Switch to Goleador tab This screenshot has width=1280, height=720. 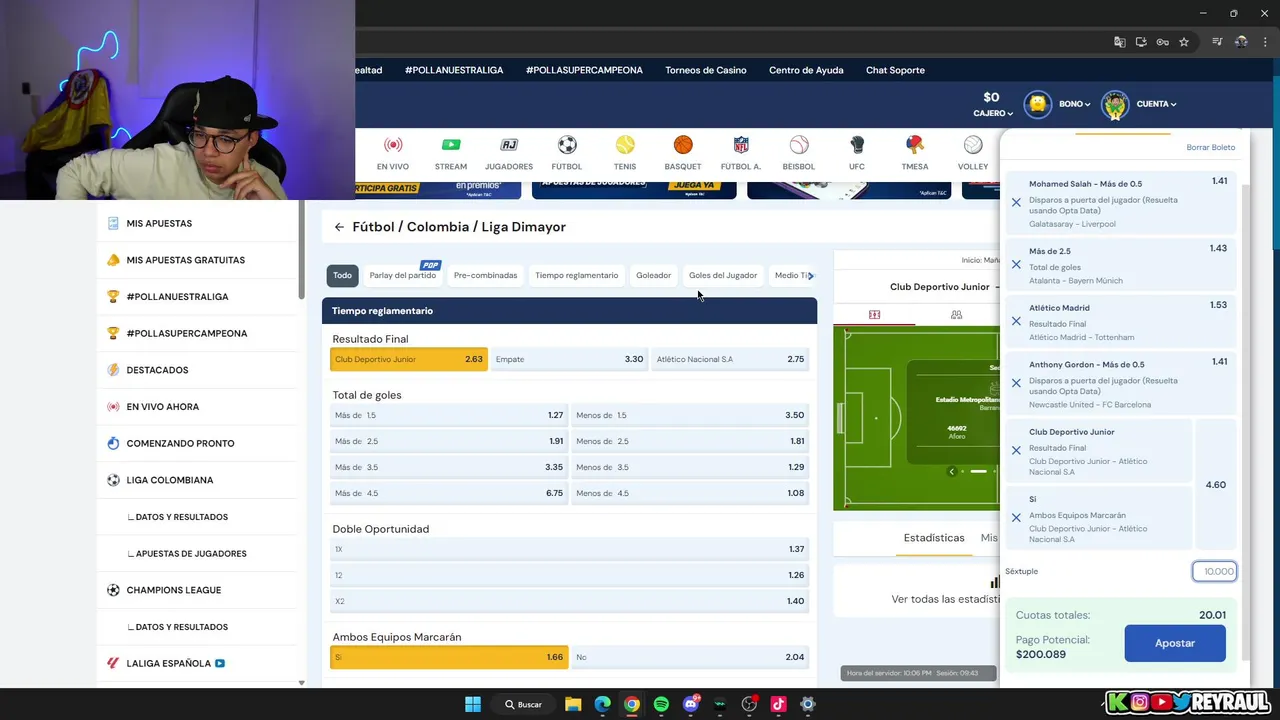[654, 276]
